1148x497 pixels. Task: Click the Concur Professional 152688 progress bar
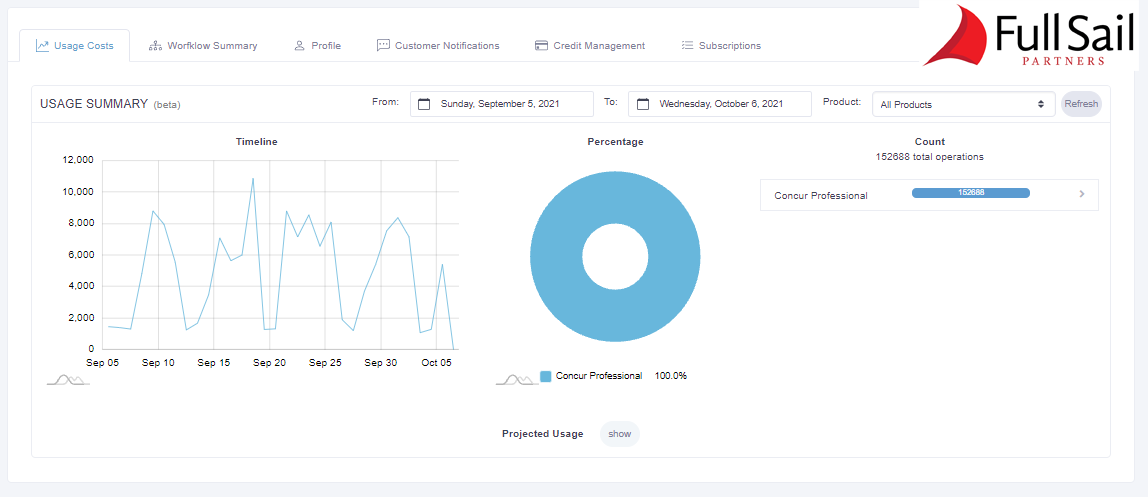(x=970, y=193)
